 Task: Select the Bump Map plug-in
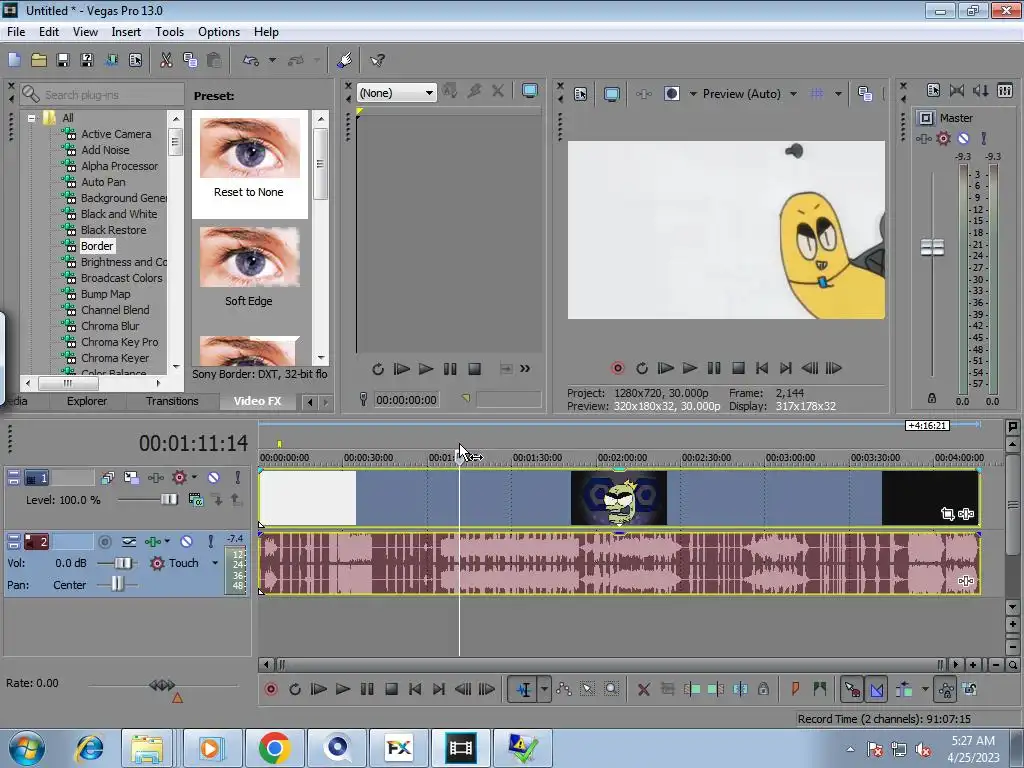coord(106,294)
